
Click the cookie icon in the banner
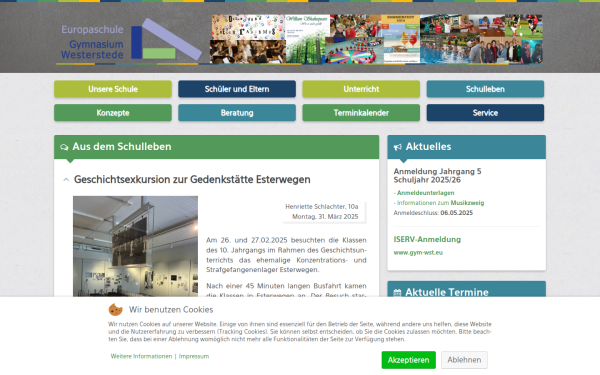116,309
